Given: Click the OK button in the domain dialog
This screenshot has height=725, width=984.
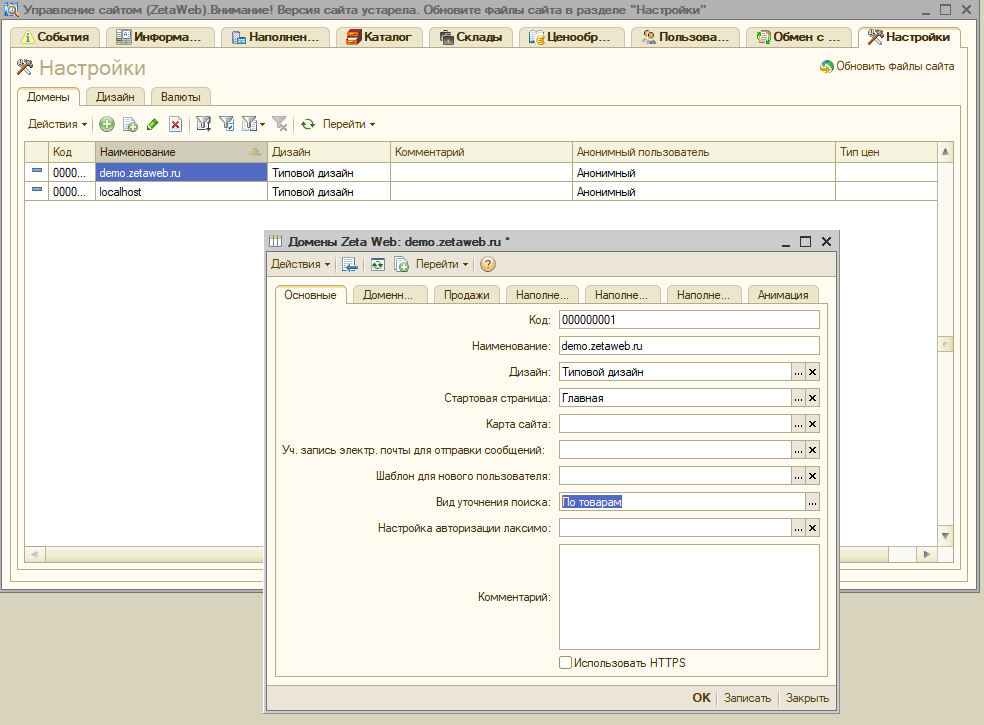Looking at the screenshot, I should (701, 698).
